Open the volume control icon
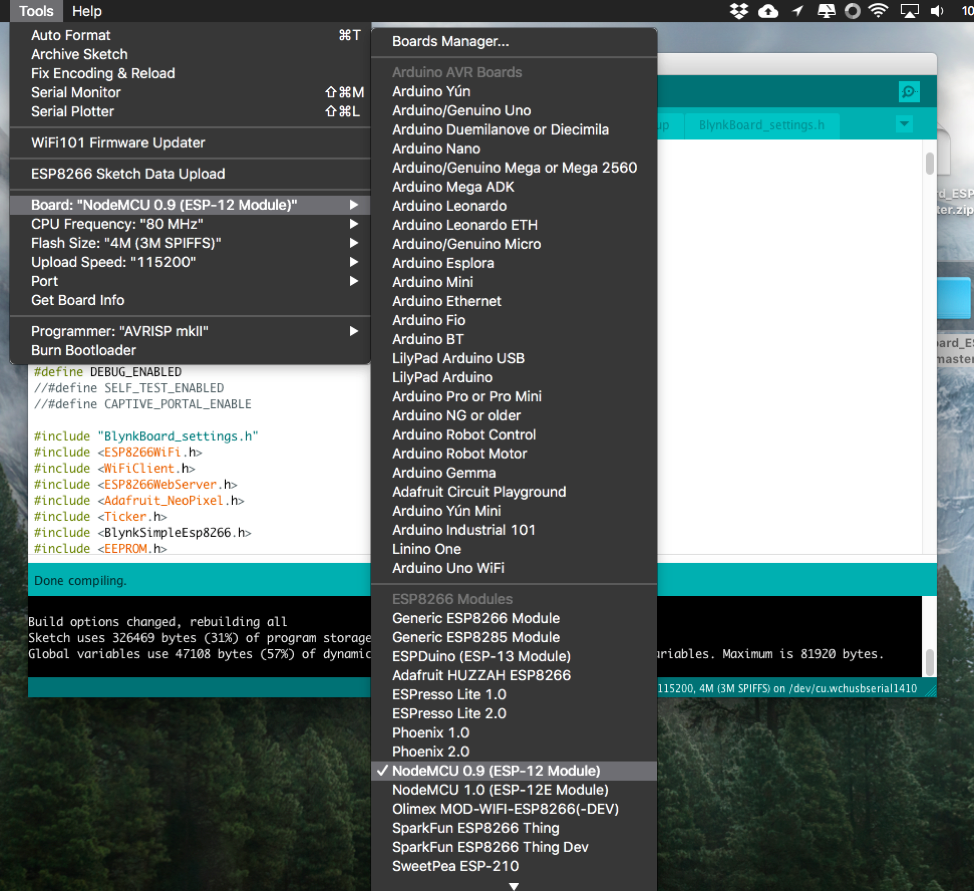Screen dimensions: 974x891 937,11
